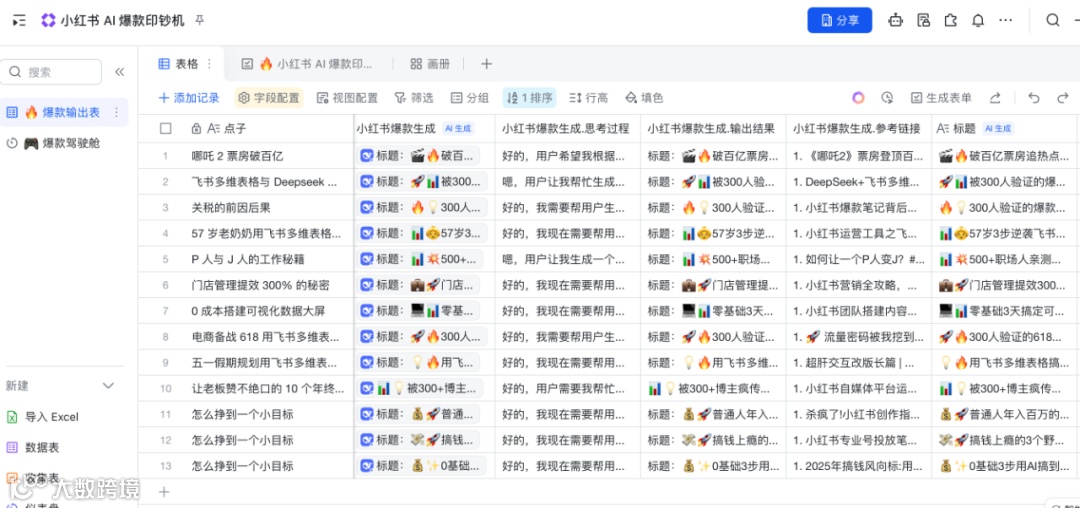
Task: Undo the last action
Action: click(1034, 98)
